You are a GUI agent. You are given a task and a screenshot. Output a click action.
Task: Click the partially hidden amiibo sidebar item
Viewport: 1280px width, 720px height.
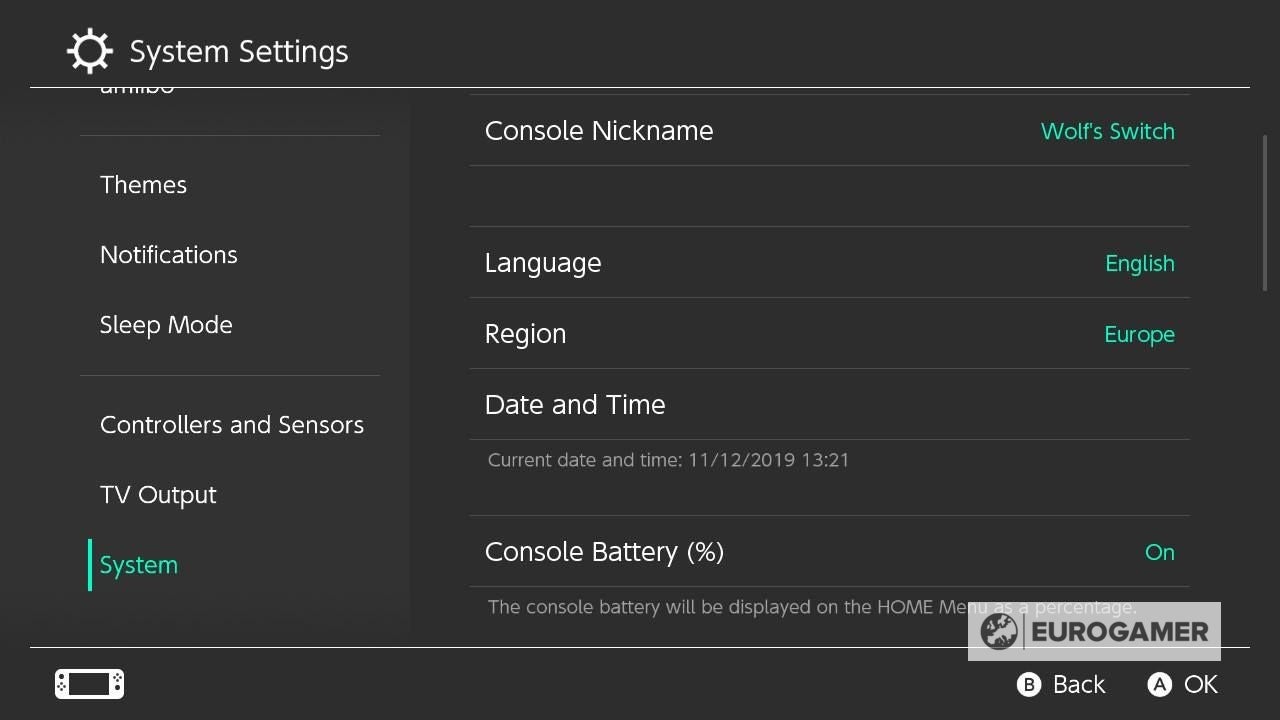click(138, 90)
